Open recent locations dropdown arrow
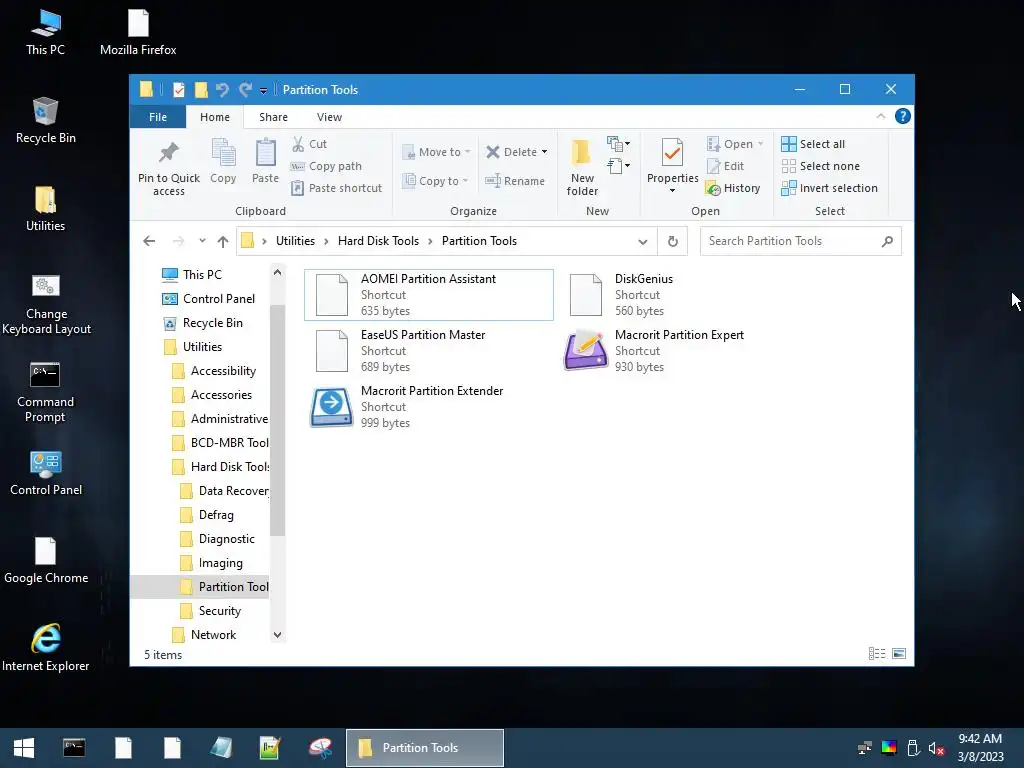Viewport: 1024px width, 768px height. tap(202, 241)
